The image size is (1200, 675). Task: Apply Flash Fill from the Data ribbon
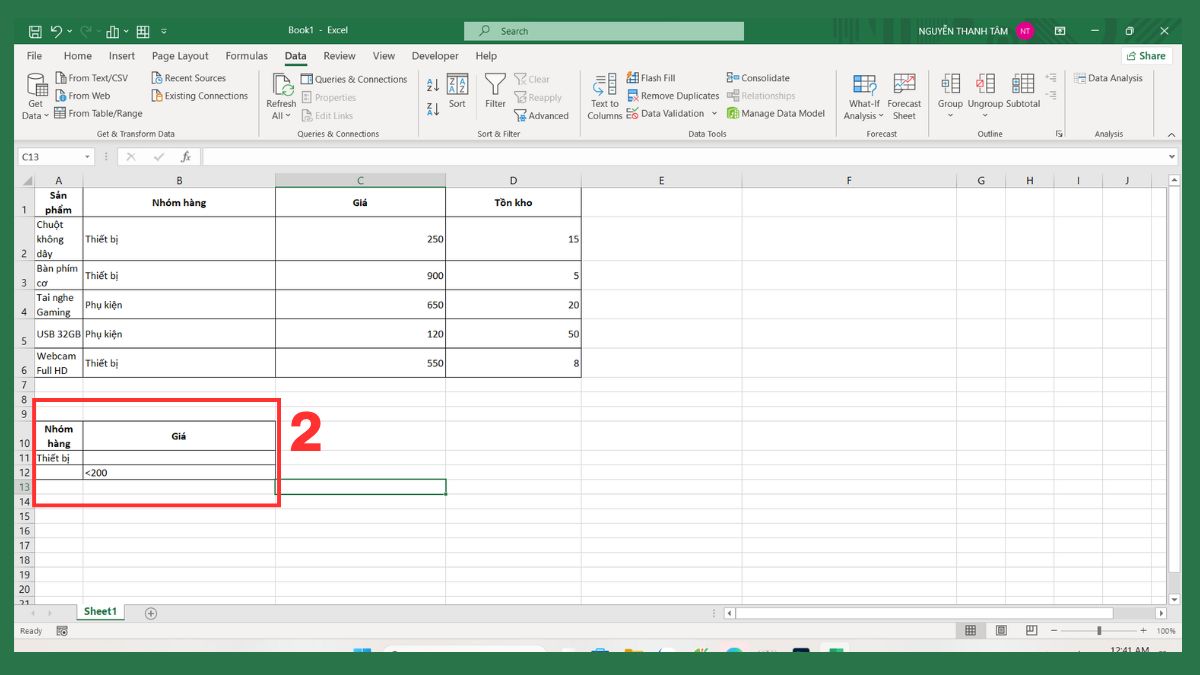coord(649,77)
